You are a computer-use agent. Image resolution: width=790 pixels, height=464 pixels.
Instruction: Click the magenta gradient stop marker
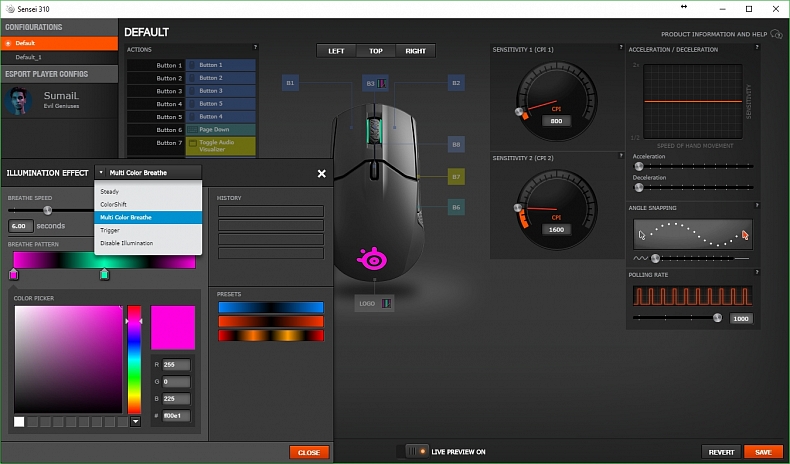pos(13,274)
